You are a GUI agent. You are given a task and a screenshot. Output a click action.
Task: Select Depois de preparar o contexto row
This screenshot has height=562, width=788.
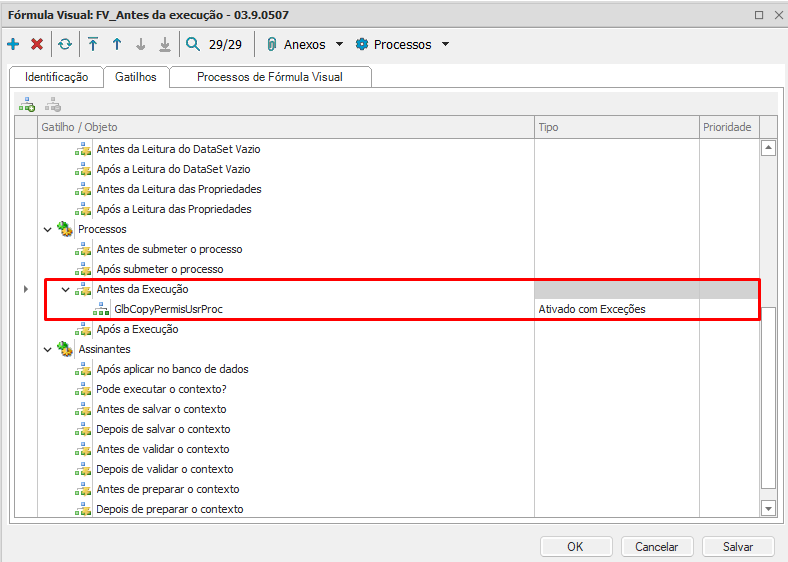(399, 509)
